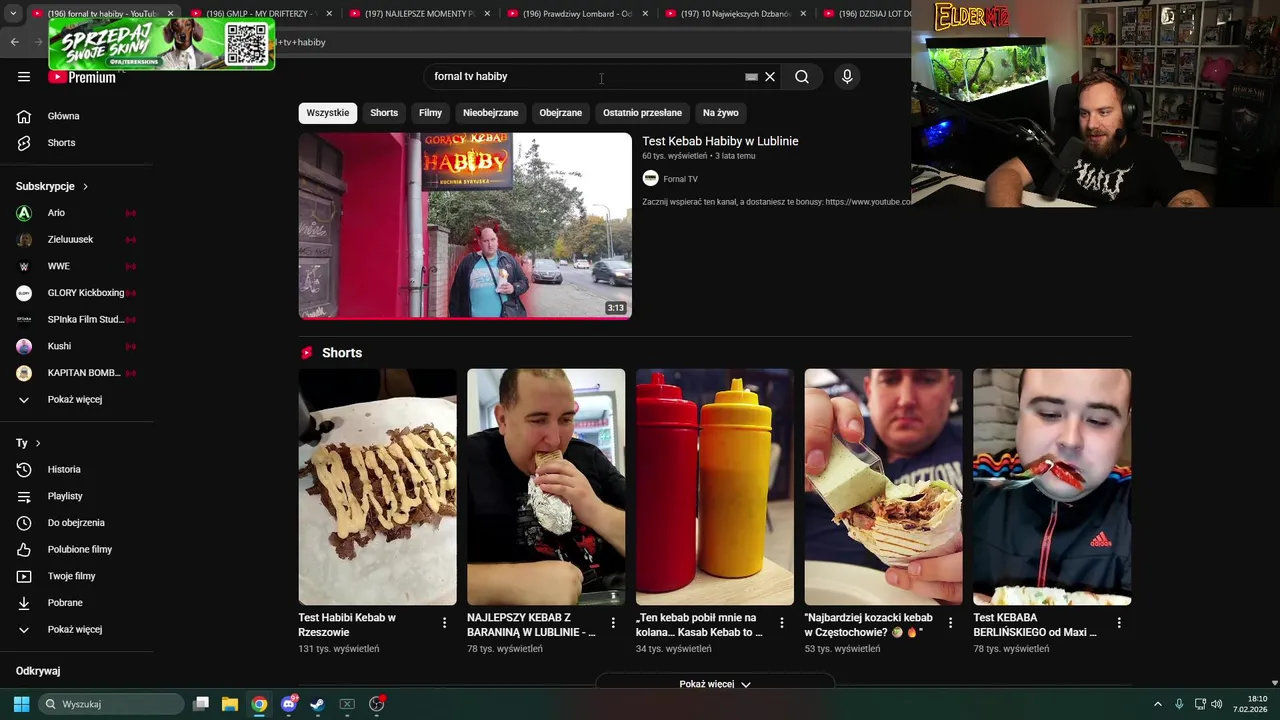Expand the Ty list with Pokaż więcej
This screenshot has width=1280, height=720.
click(x=76, y=630)
